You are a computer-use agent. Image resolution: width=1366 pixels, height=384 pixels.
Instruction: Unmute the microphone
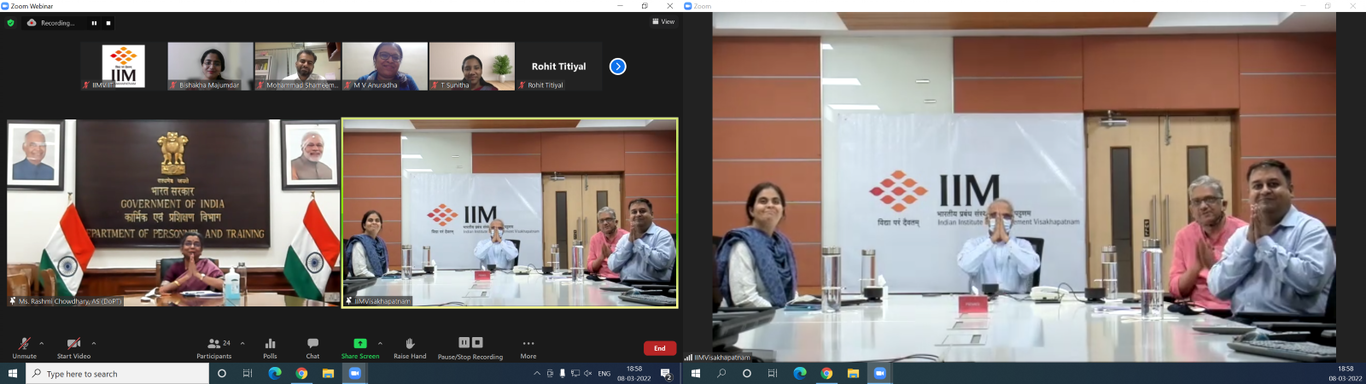click(x=24, y=347)
